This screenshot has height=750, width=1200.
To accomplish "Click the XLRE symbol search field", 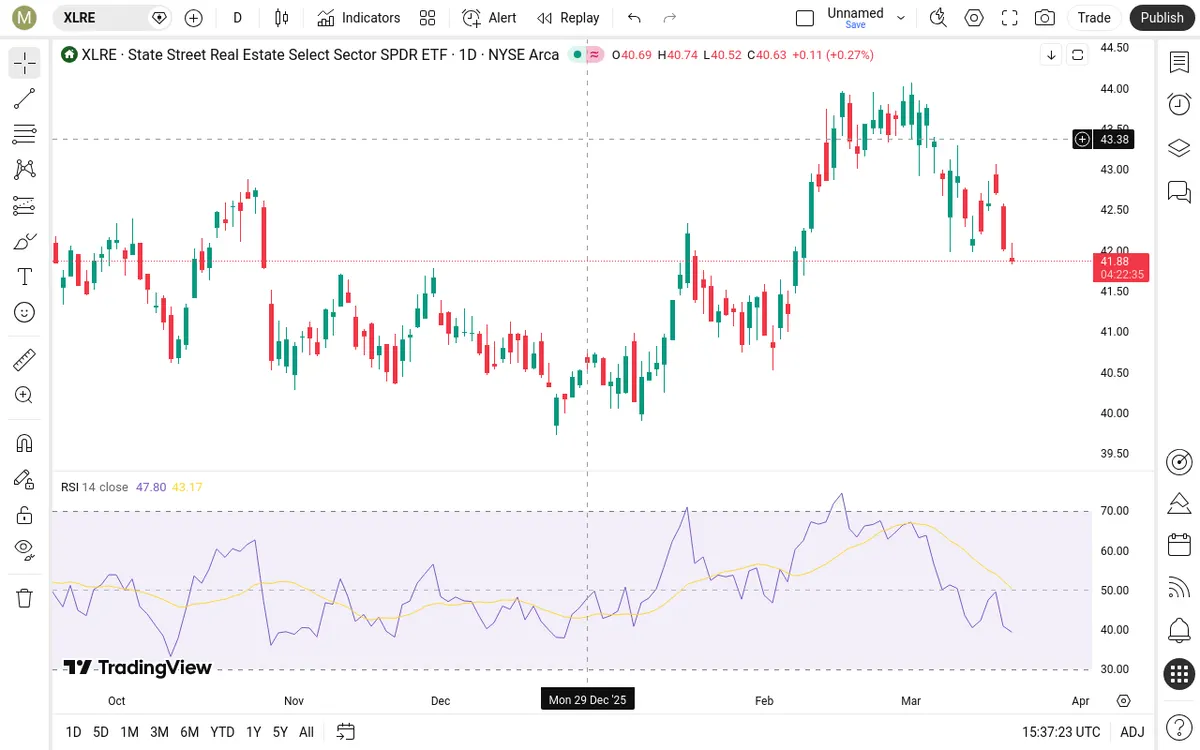I will tap(111, 17).
